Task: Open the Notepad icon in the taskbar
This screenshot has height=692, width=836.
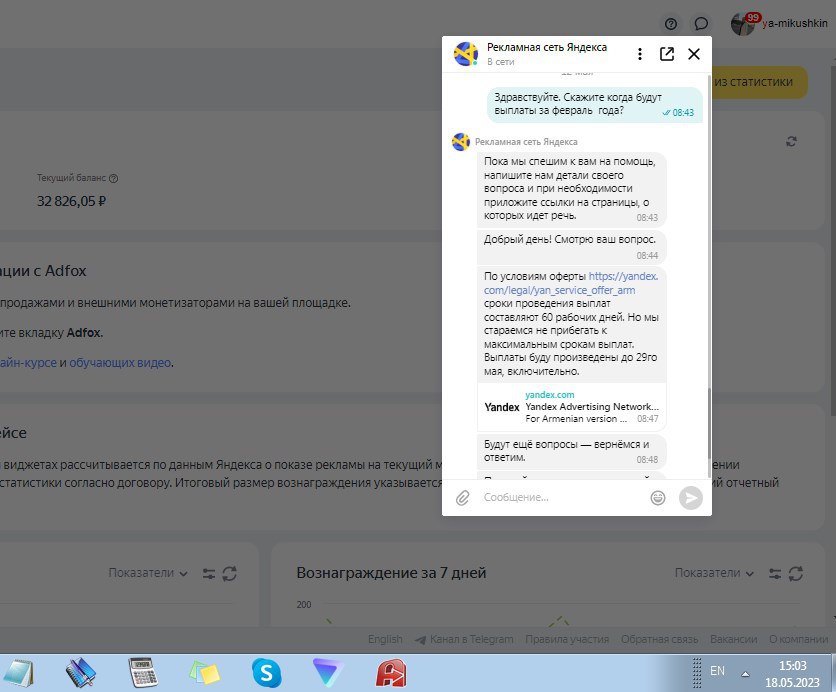Action: tap(17, 673)
